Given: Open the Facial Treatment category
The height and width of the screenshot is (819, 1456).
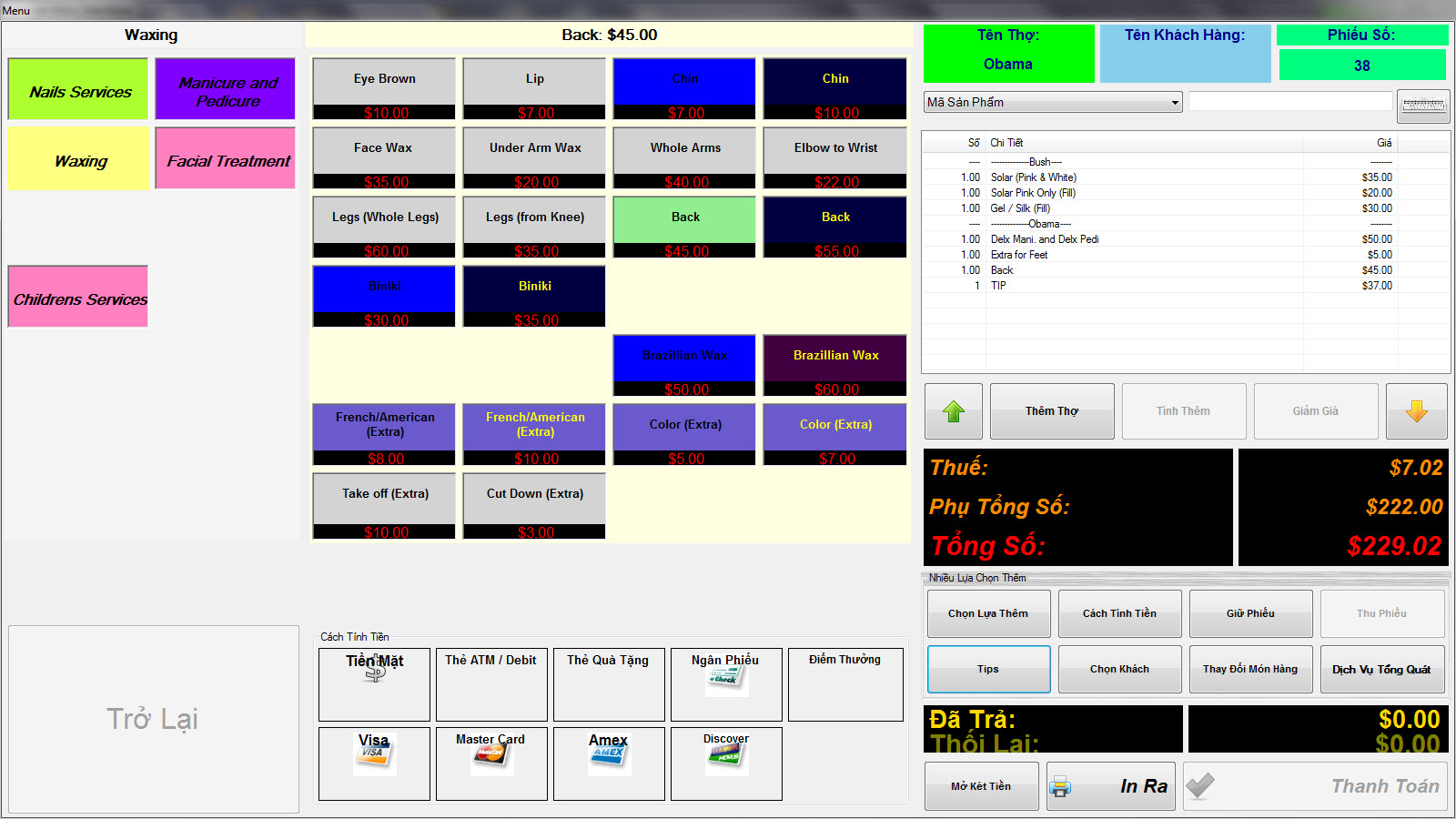Looking at the screenshot, I should (x=226, y=158).
